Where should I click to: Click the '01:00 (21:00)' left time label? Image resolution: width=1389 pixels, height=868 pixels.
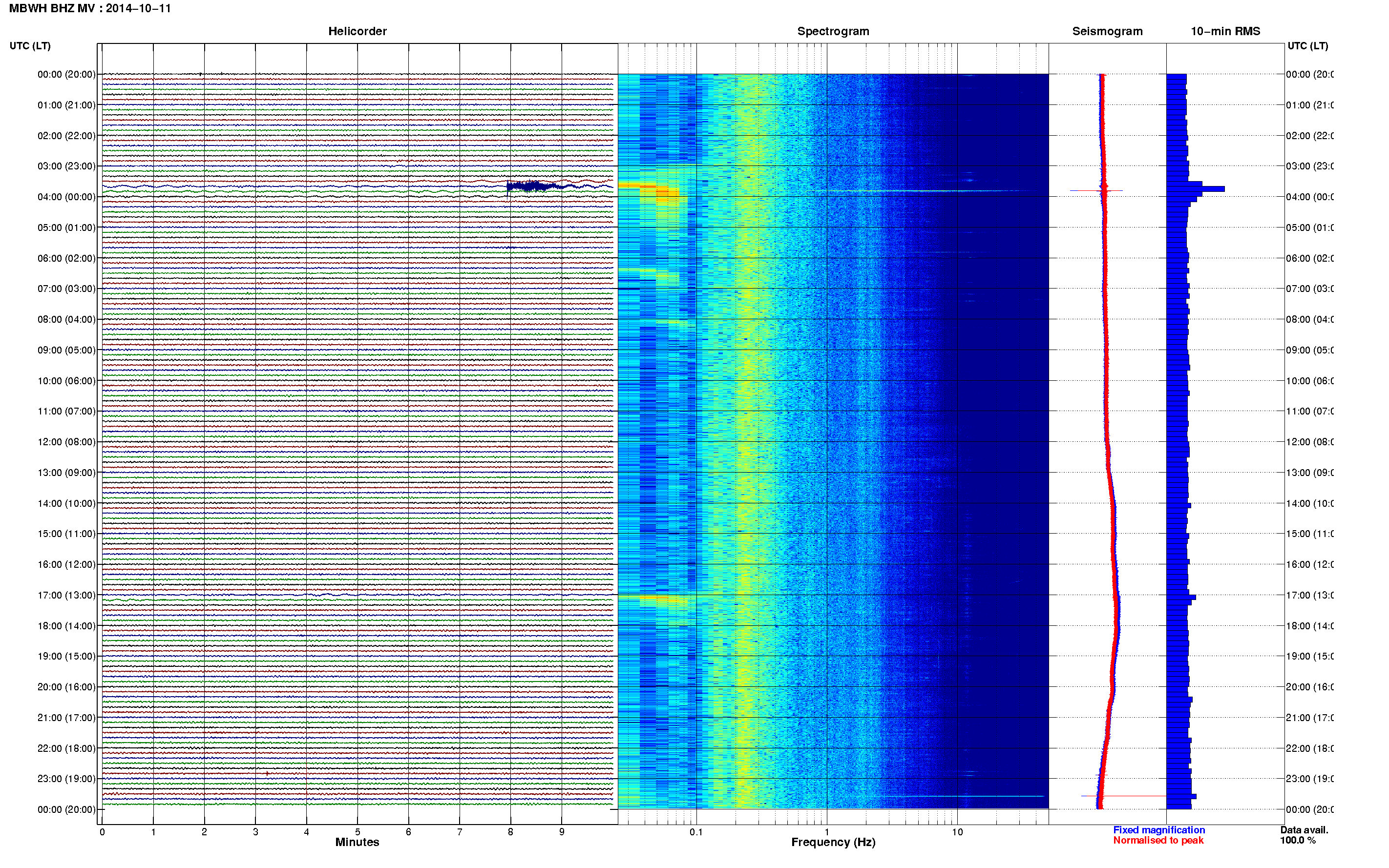tap(66, 105)
